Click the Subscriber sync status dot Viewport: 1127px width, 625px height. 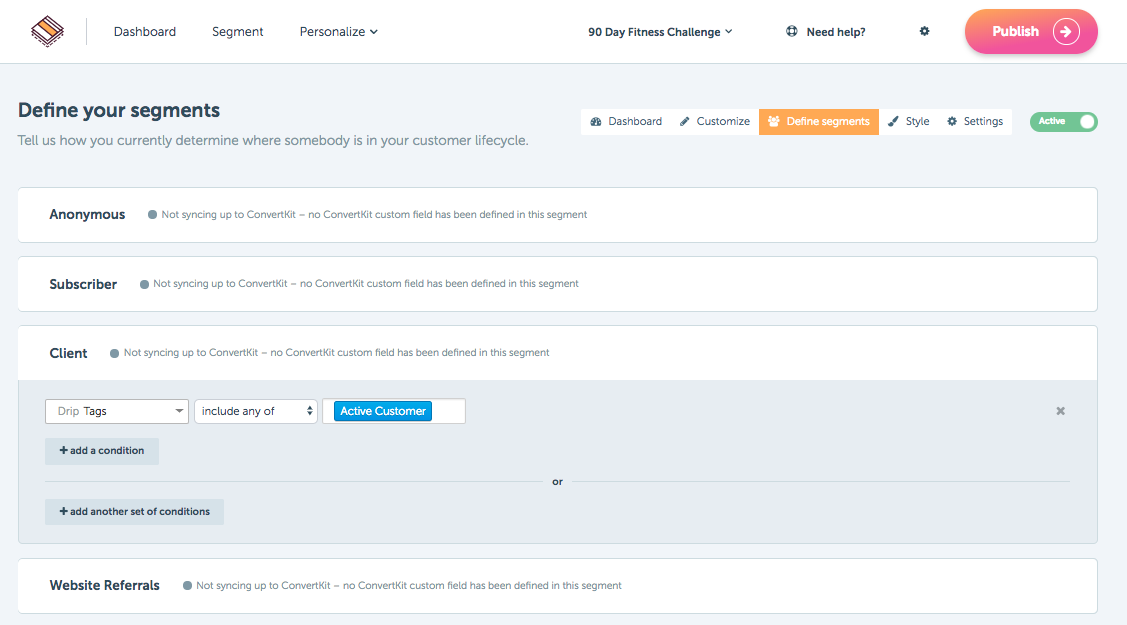point(144,284)
